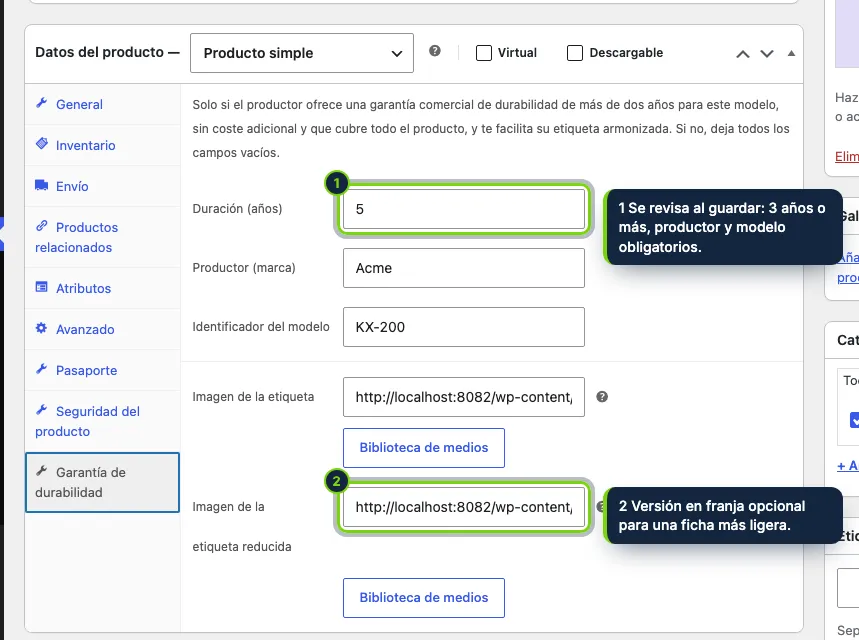Open the Producto simple type dropdown
859x640 pixels.
[302, 53]
